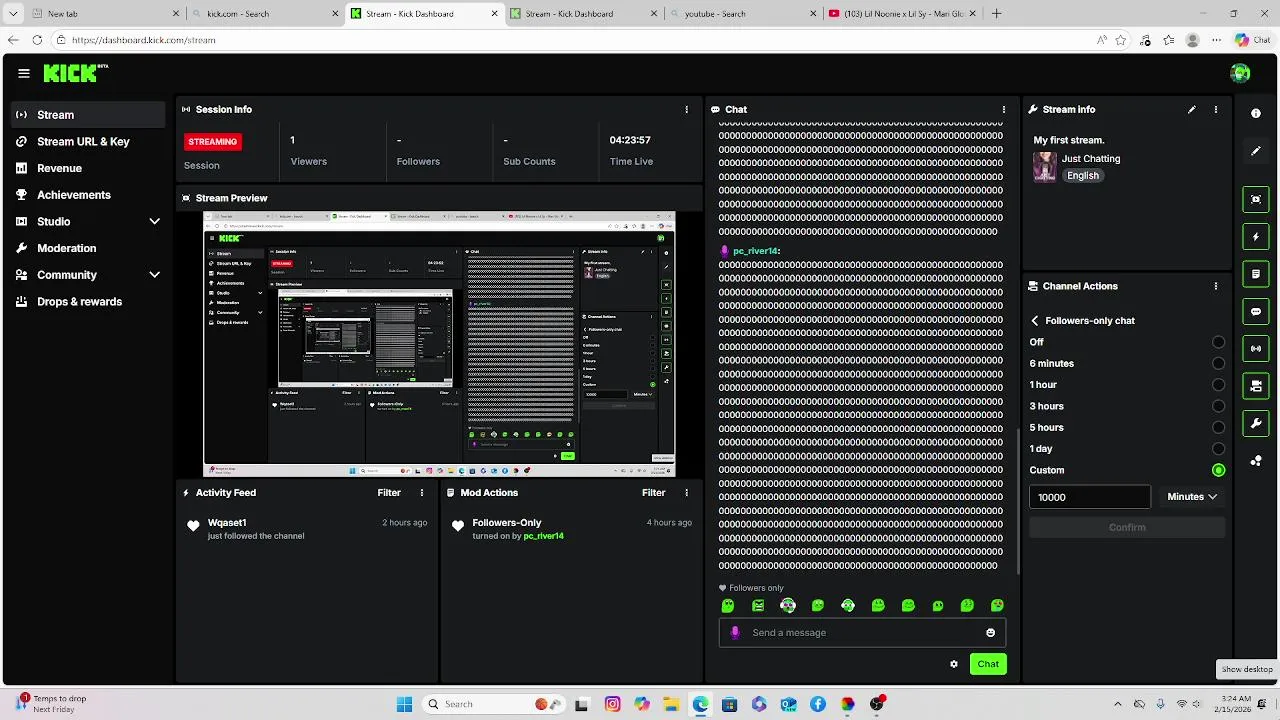Viewport: 1280px width, 720px height.
Task: Click the three-dots cluster icon at sidebar bottom
Action: [x=1256, y=461]
